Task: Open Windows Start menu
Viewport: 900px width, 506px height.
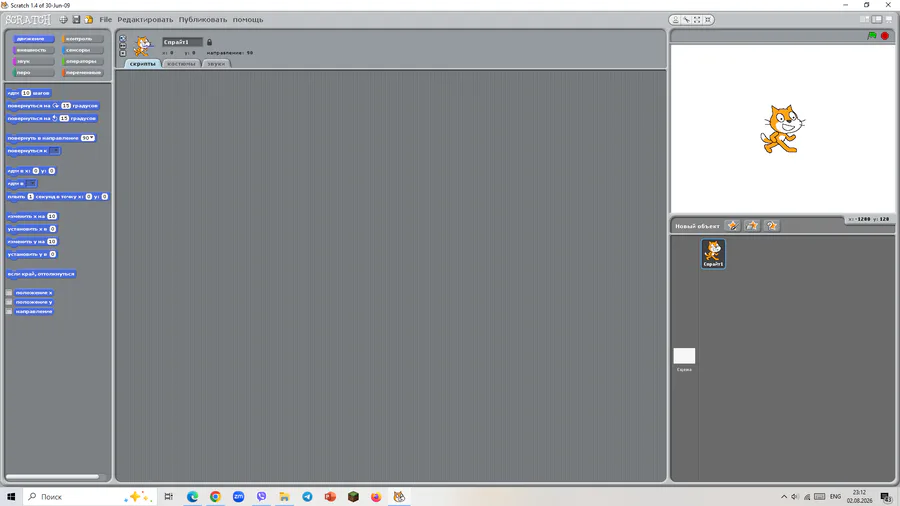Action: click(x=11, y=497)
